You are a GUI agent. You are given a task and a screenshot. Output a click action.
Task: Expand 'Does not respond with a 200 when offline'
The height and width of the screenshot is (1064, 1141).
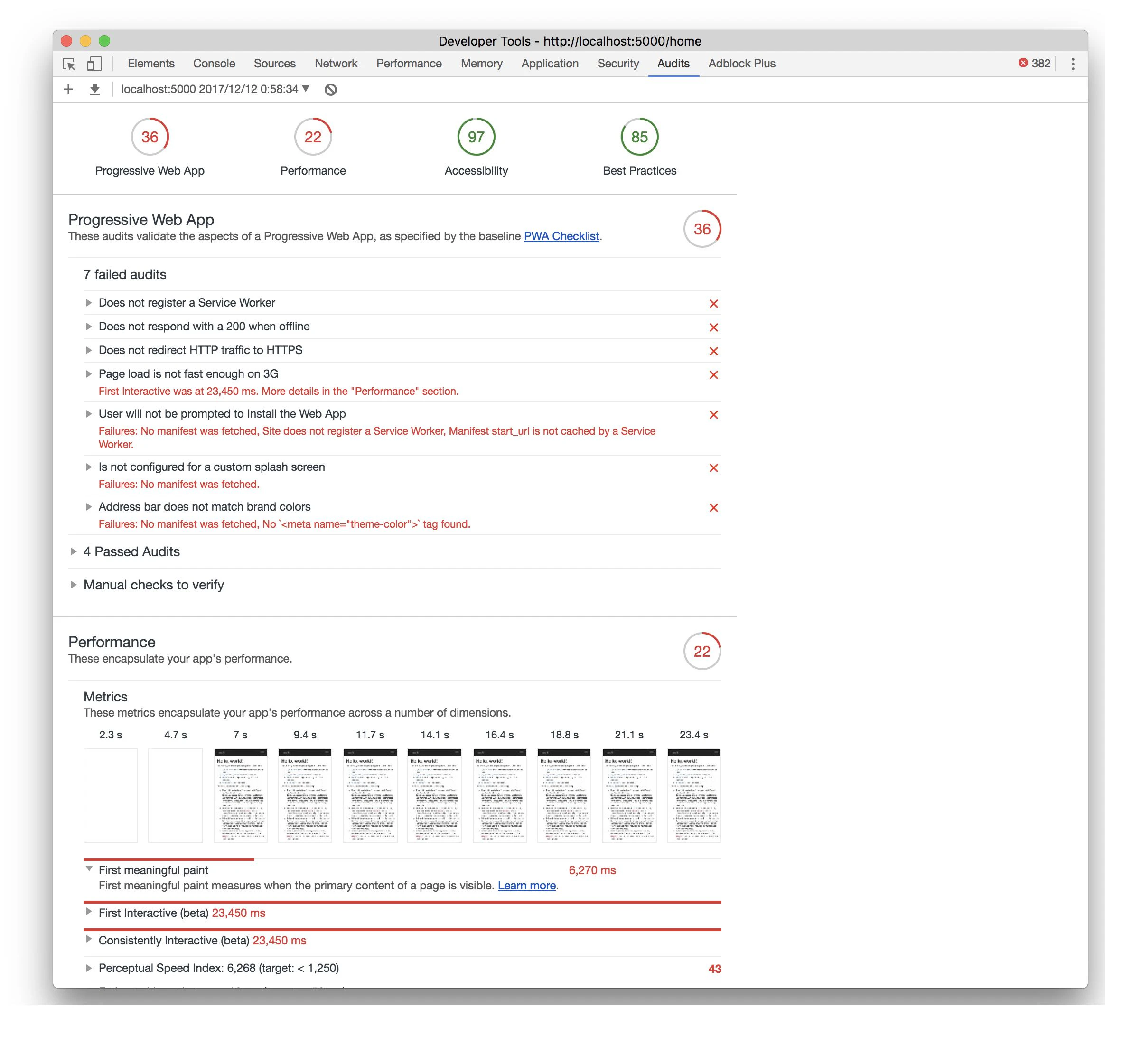click(88, 326)
